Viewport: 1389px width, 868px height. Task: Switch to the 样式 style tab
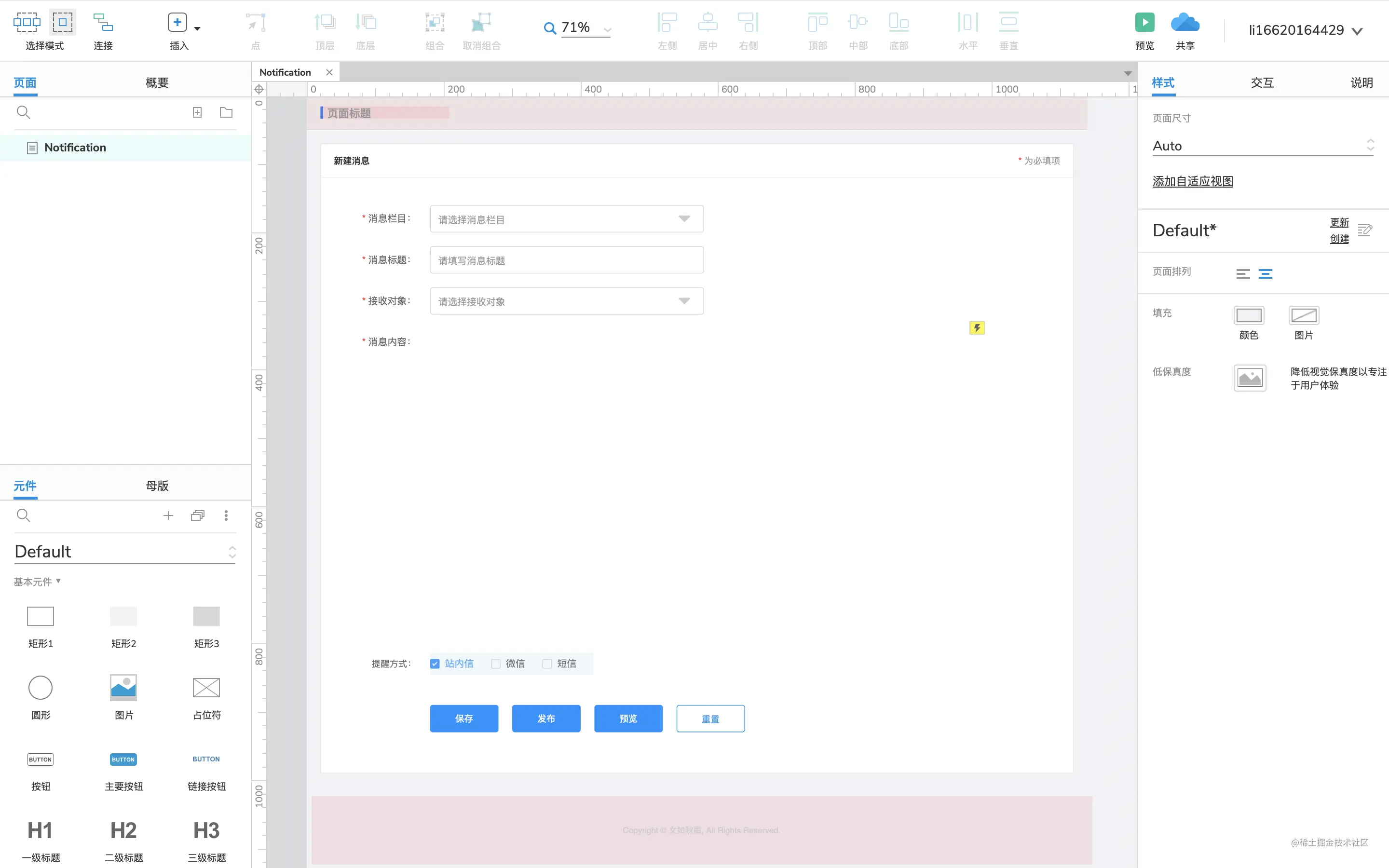click(x=1163, y=82)
